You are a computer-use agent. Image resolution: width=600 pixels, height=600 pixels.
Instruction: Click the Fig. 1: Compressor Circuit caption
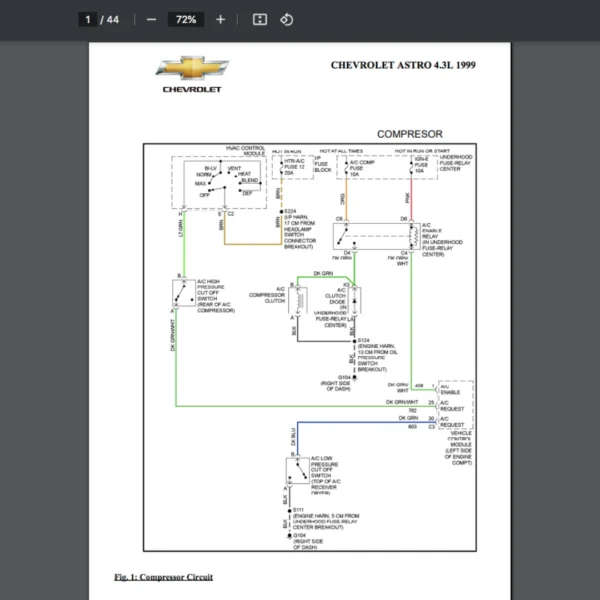[162, 577]
